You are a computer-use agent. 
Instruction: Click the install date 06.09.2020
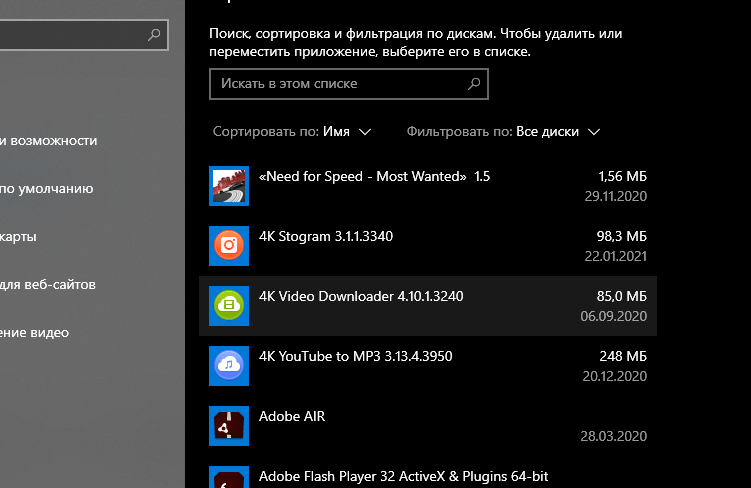[614, 316]
